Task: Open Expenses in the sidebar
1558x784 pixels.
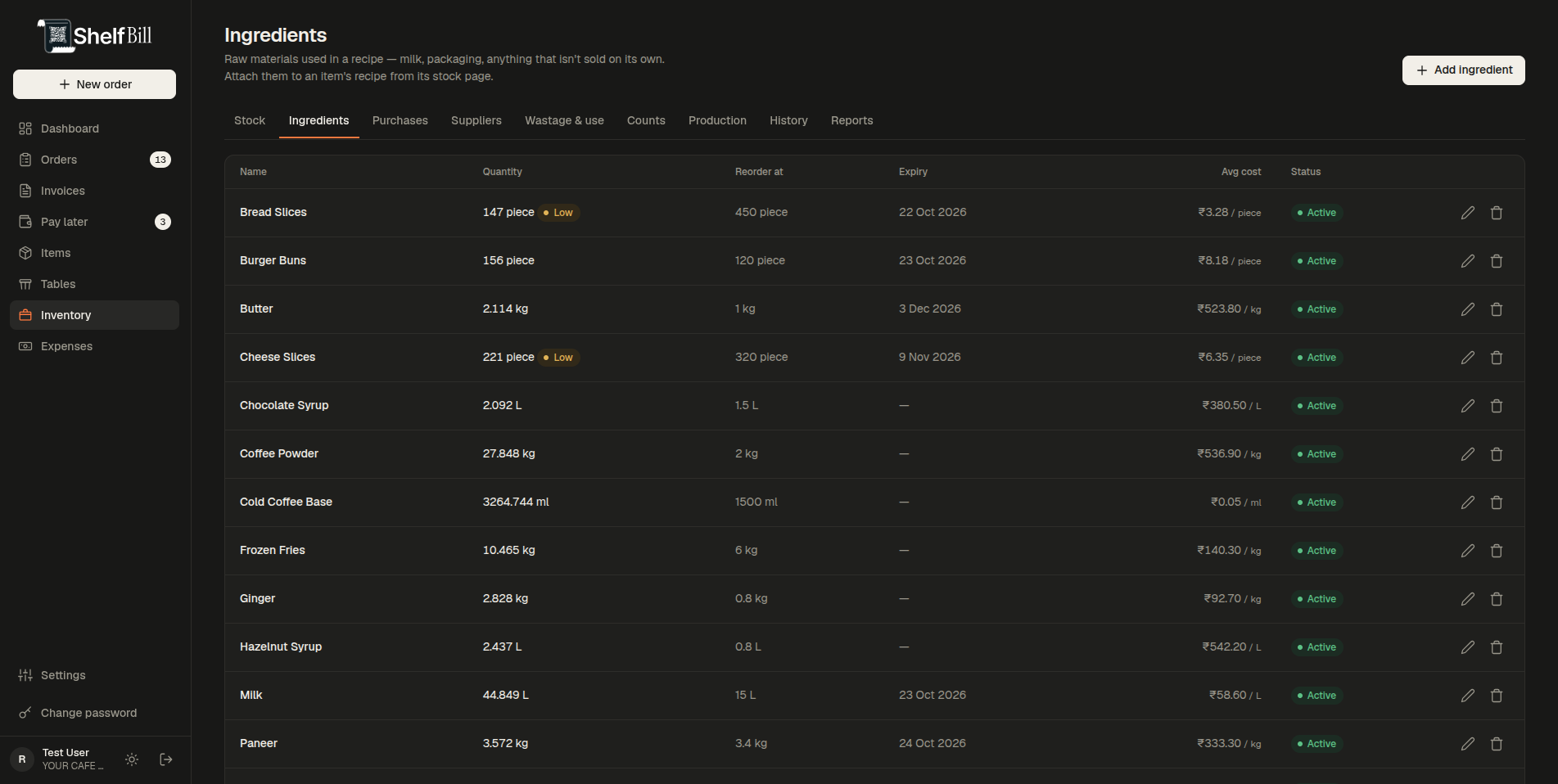Action: pyautogui.click(x=94, y=346)
